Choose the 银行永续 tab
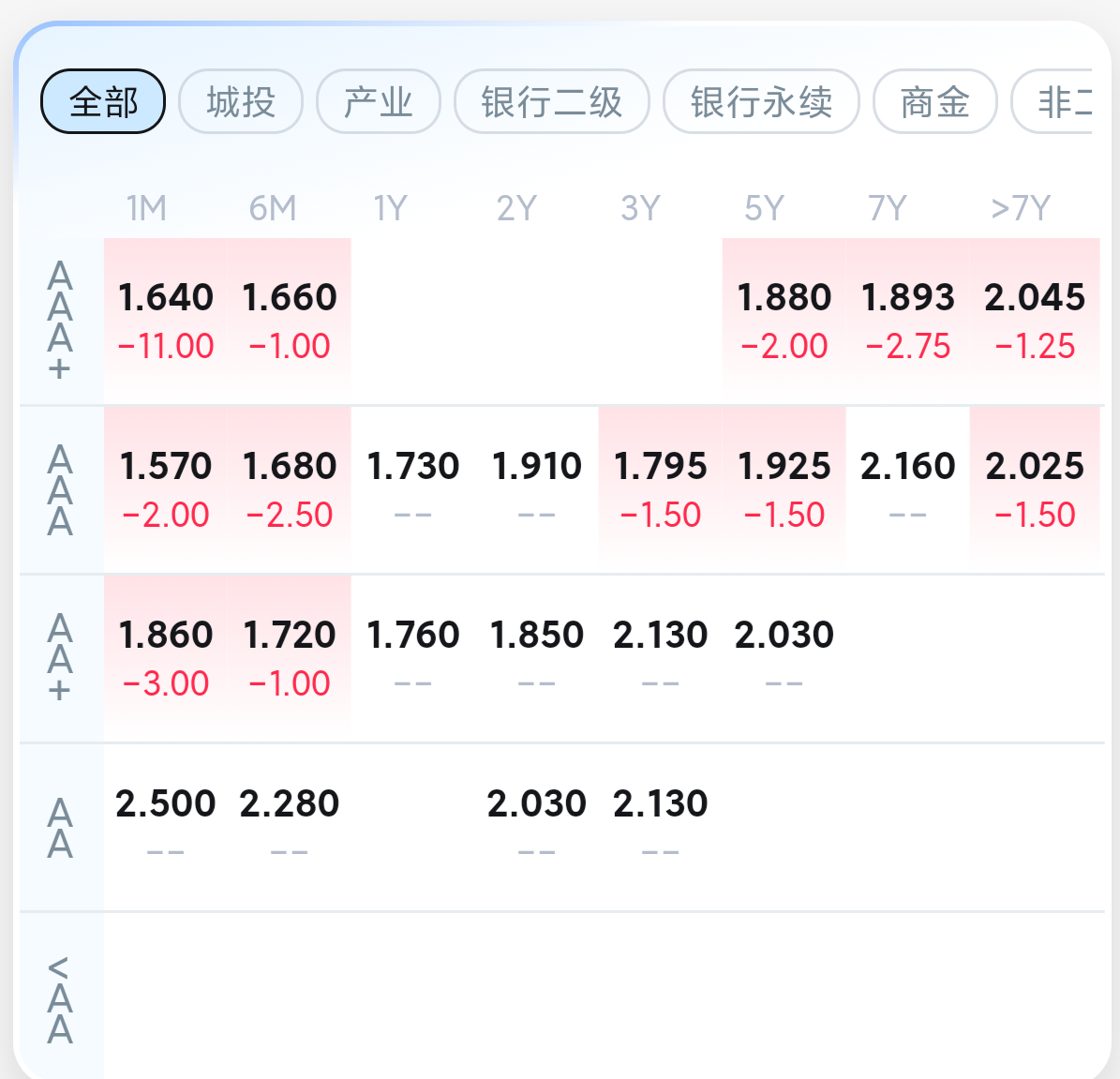Image resolution: width=1120 pixels, height=1079 pixels. (761, 101)
